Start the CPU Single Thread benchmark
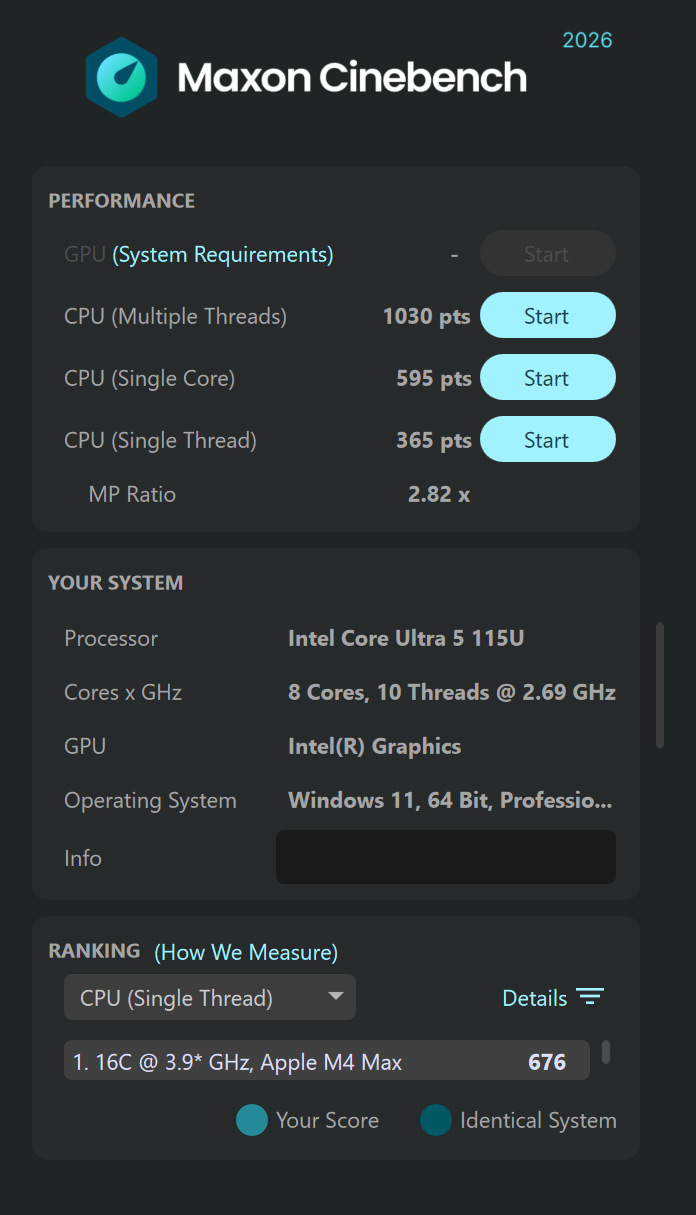The image size is (696, 1215). coord(547,440)
